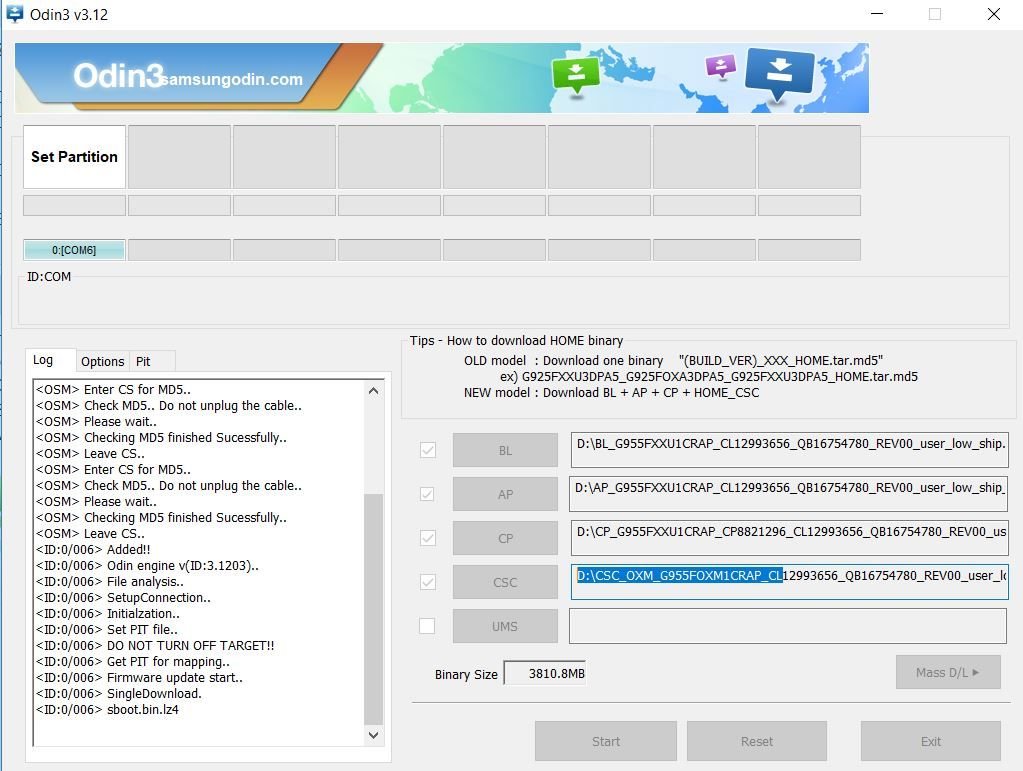The image size is (1023, 771).
Task: Click log line 'SetupConnection..'
Action: (x=123, y=597)
